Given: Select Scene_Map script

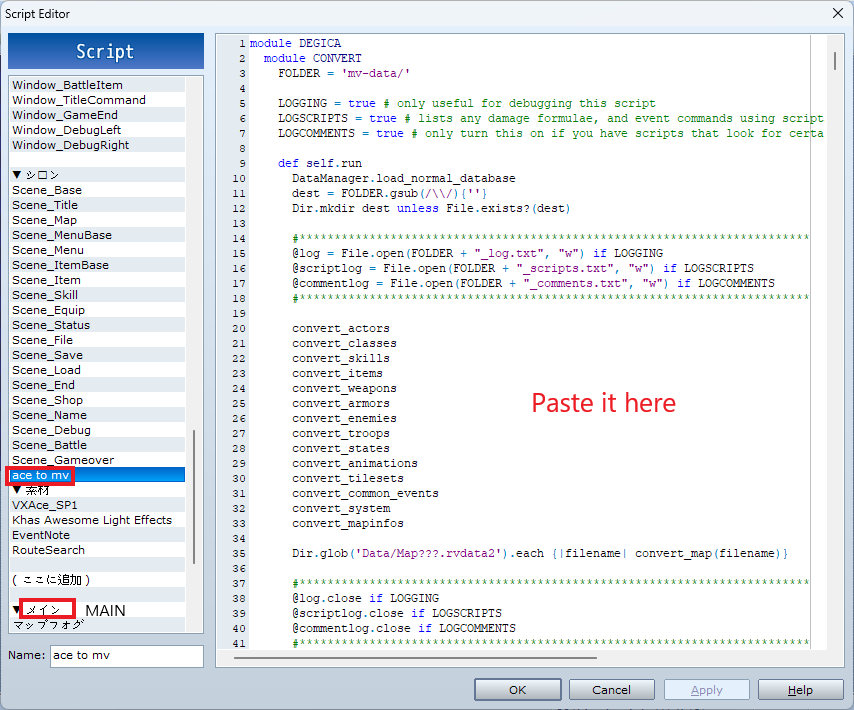Looking at the screenshot, I should tap(97, 220).
